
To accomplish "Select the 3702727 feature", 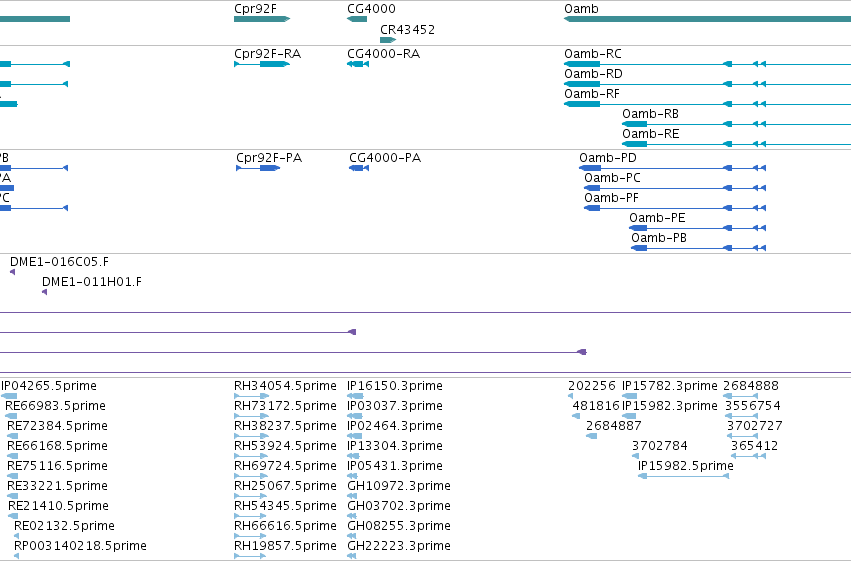I will click(x=742, y=436).
